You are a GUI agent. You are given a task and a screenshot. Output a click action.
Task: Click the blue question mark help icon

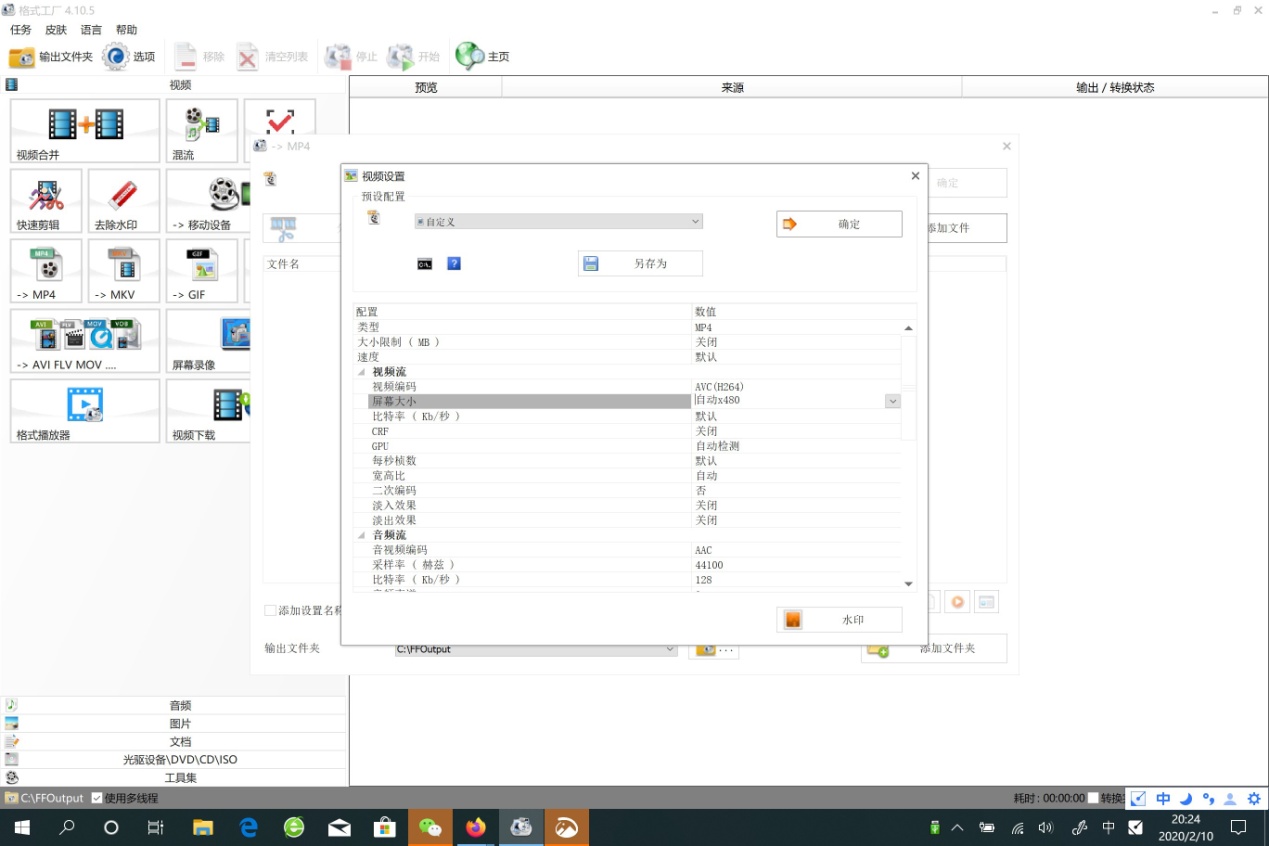pyautogui.click(x=453, y=264)
